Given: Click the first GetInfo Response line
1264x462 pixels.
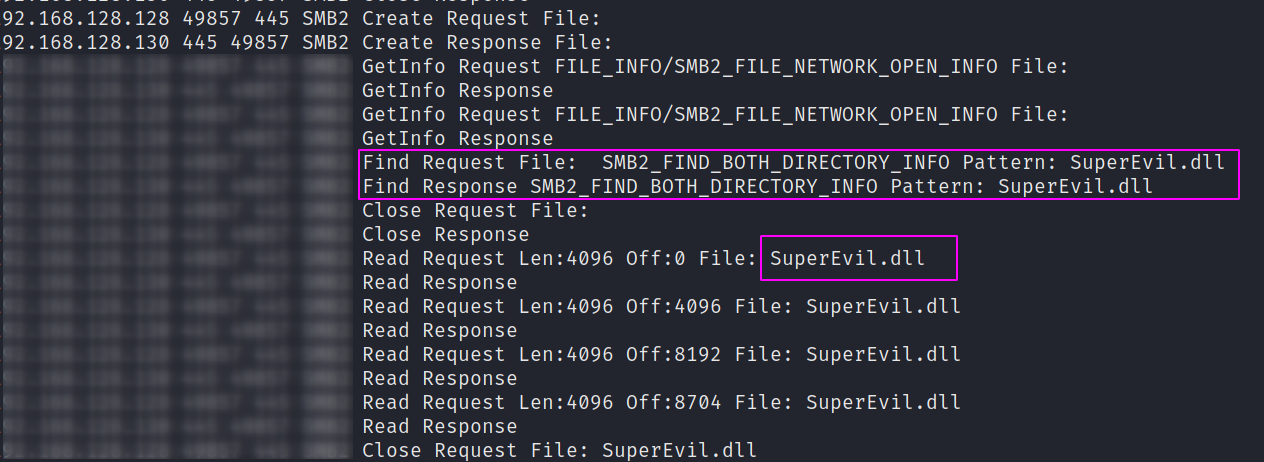Looking at the screenshot, I should coord(457,91).
